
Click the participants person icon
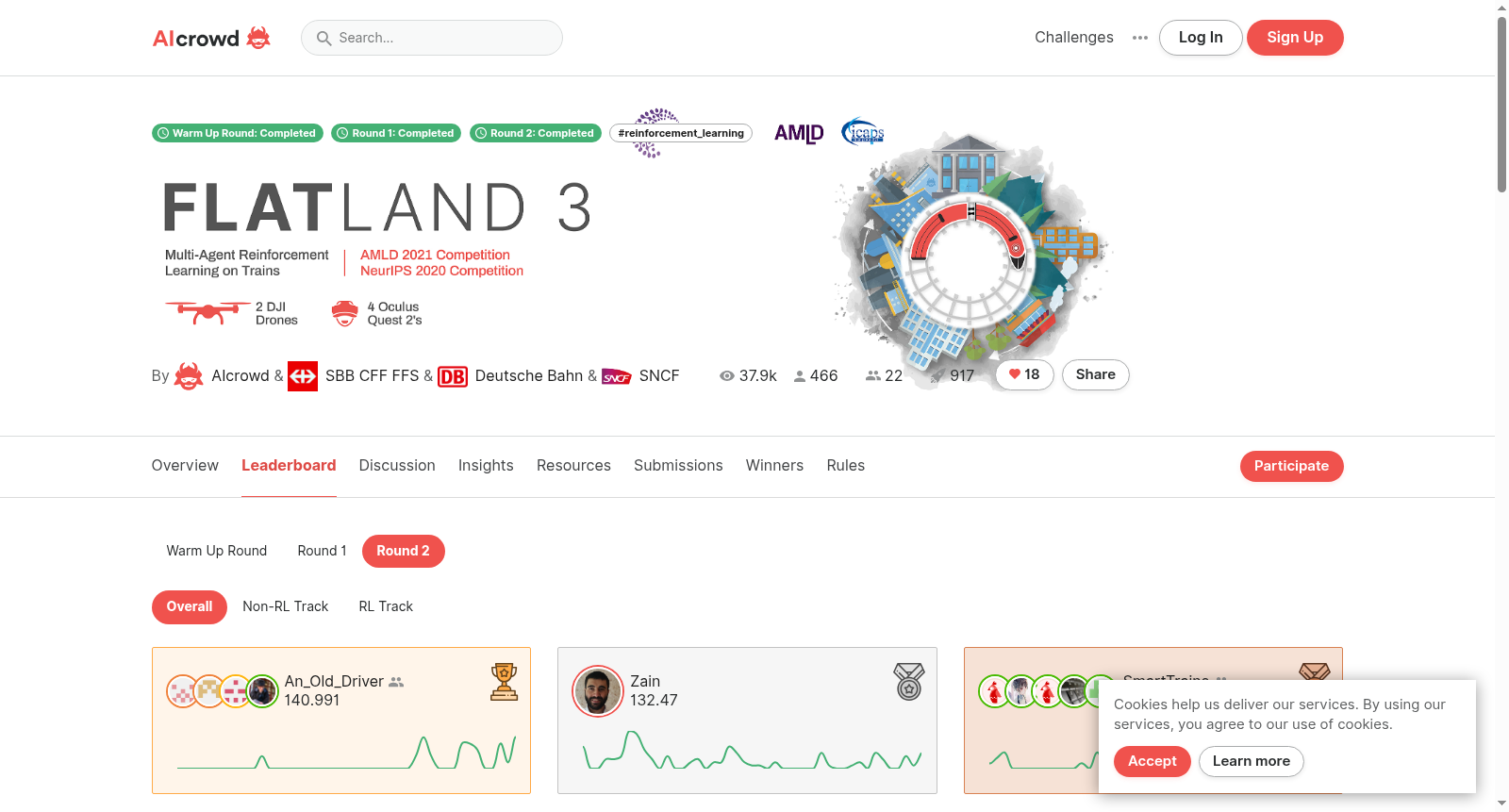tap(800, 376)
